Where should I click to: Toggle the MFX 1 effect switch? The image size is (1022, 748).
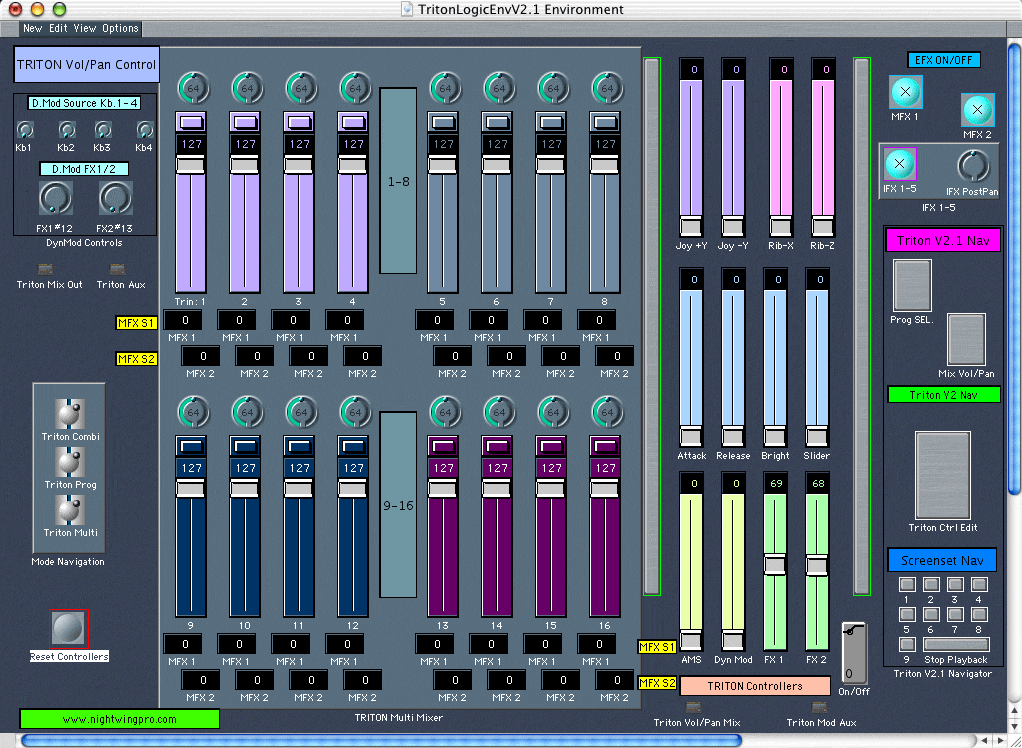pos(906,93)
